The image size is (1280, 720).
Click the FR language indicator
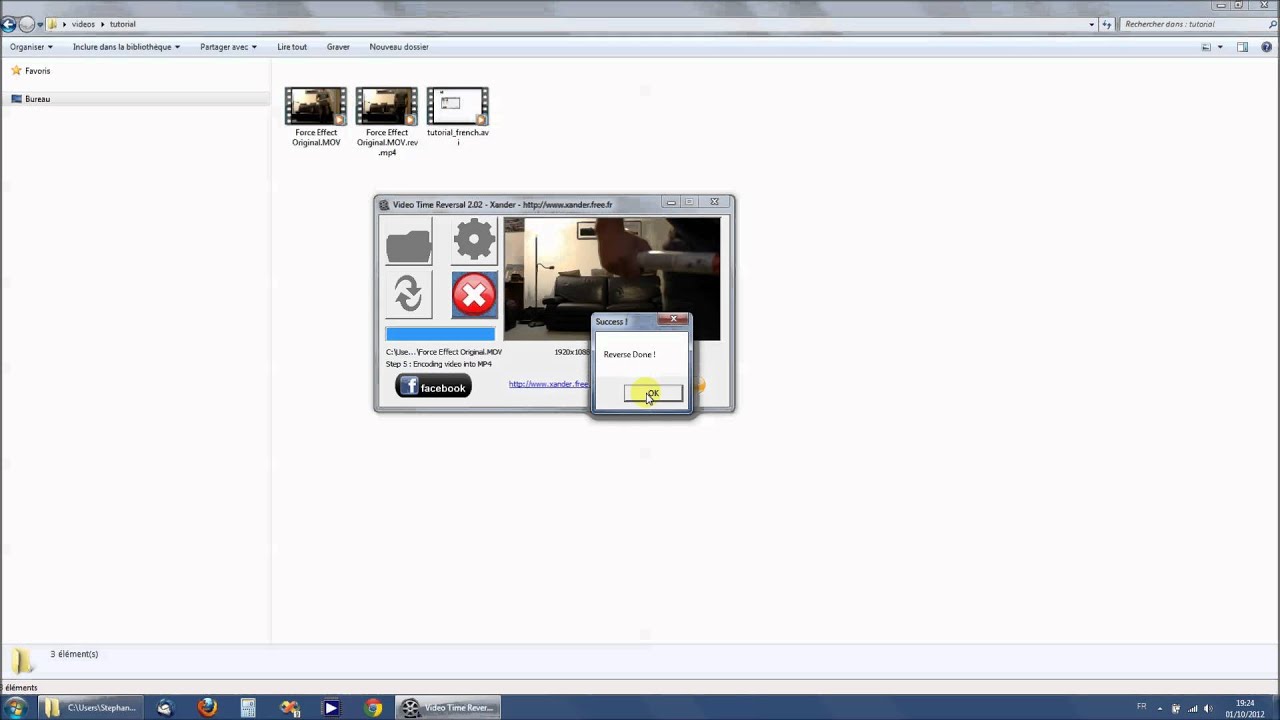(1142, 707)
